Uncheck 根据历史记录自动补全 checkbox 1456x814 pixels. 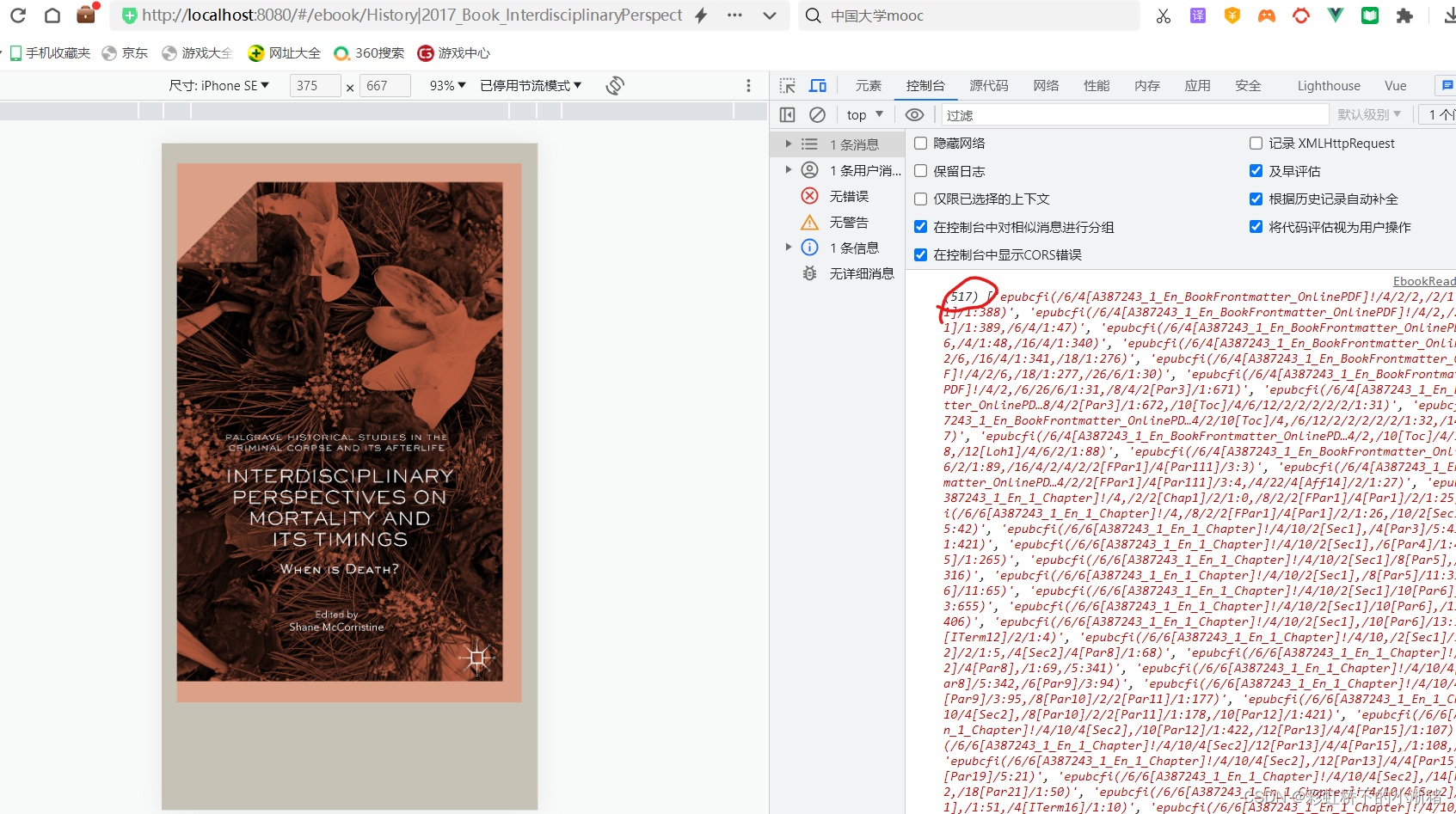pyautogui.click(x=1256, y=199)
